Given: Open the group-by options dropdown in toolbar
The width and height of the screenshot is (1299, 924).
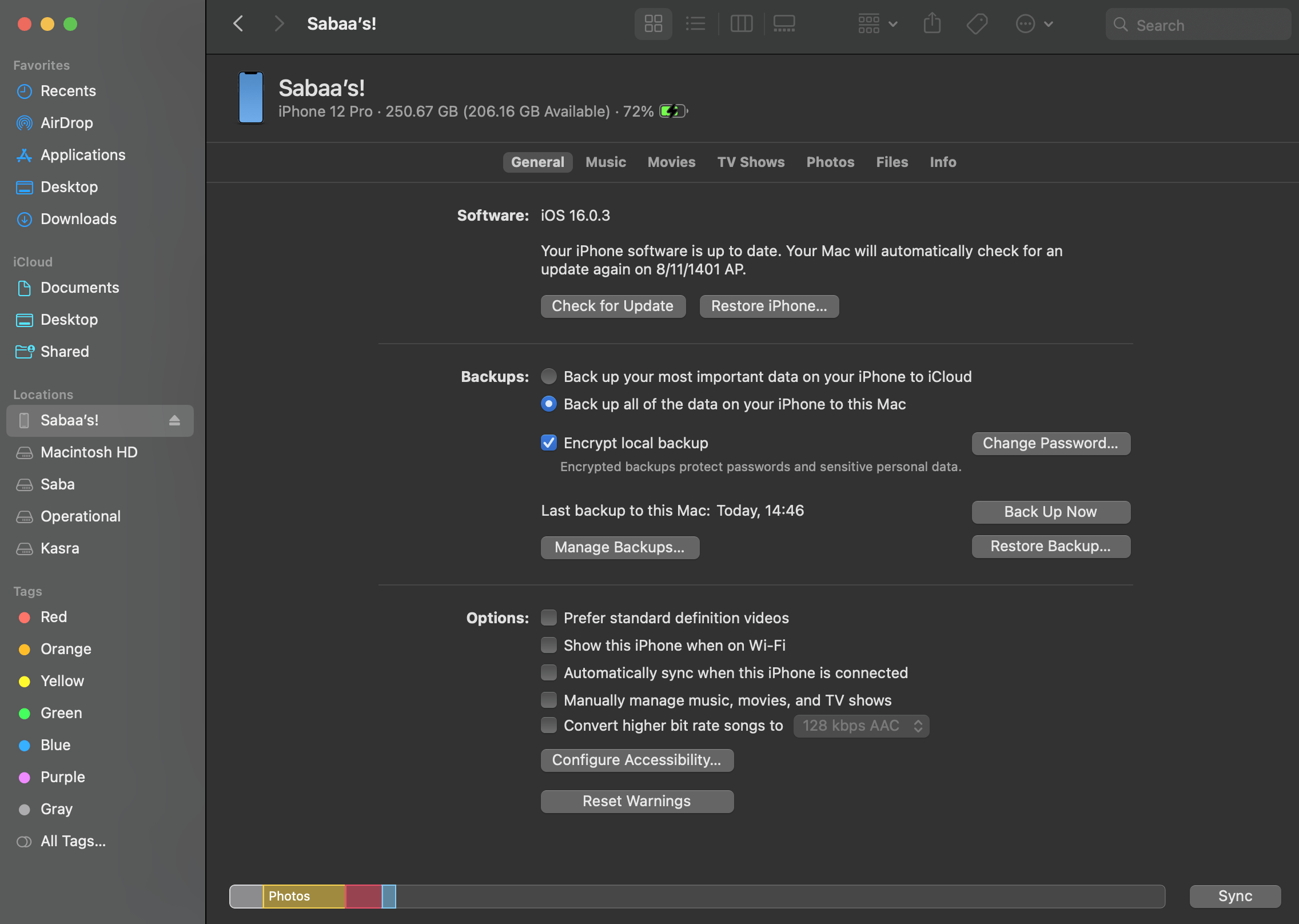Looking at the screenshot, I should point(878,24).
